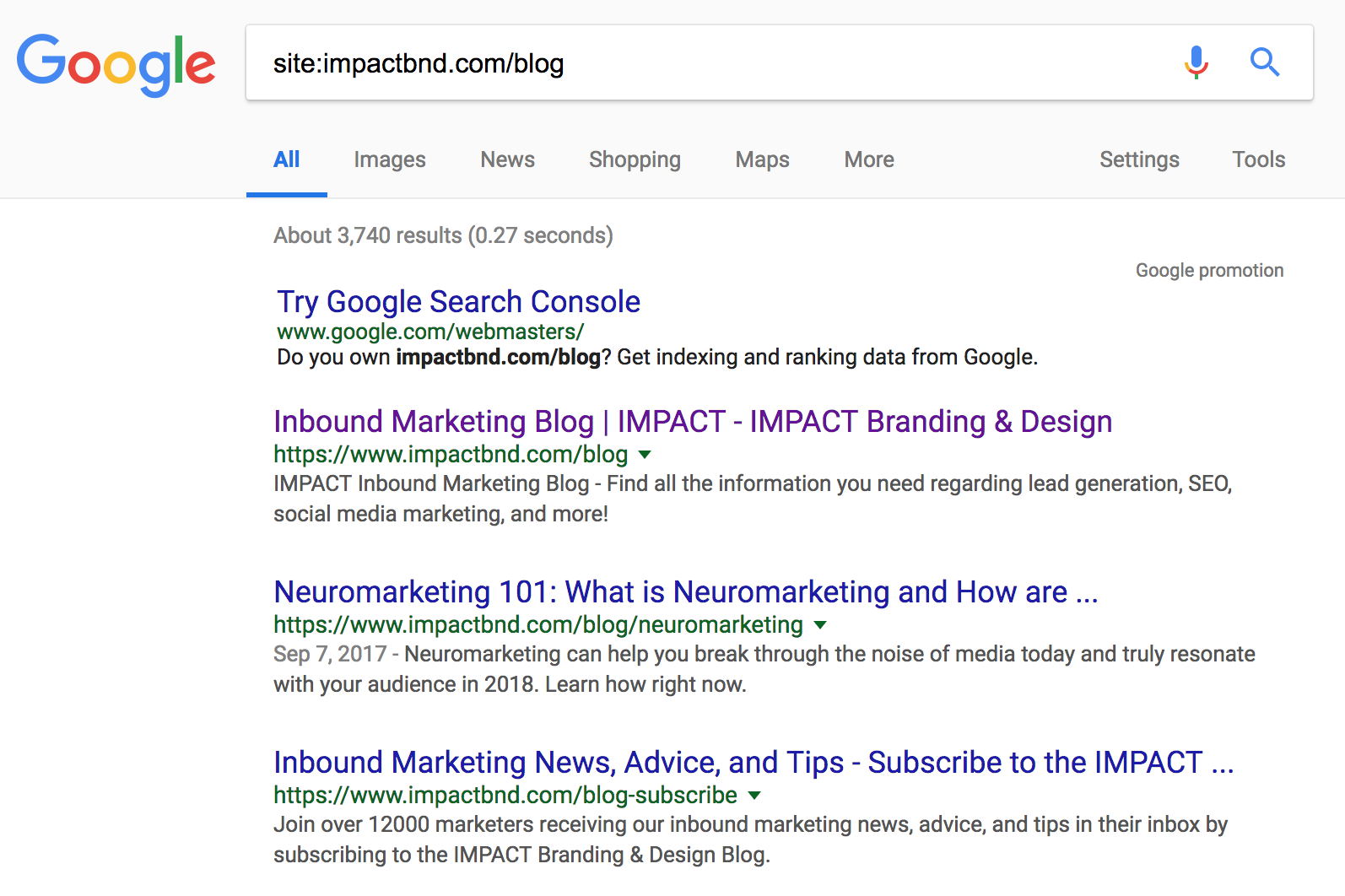This screenshot has width=1345, height=896.
Task: Click the 'Sep 7, 2017' date text
Action: (330, 654)
